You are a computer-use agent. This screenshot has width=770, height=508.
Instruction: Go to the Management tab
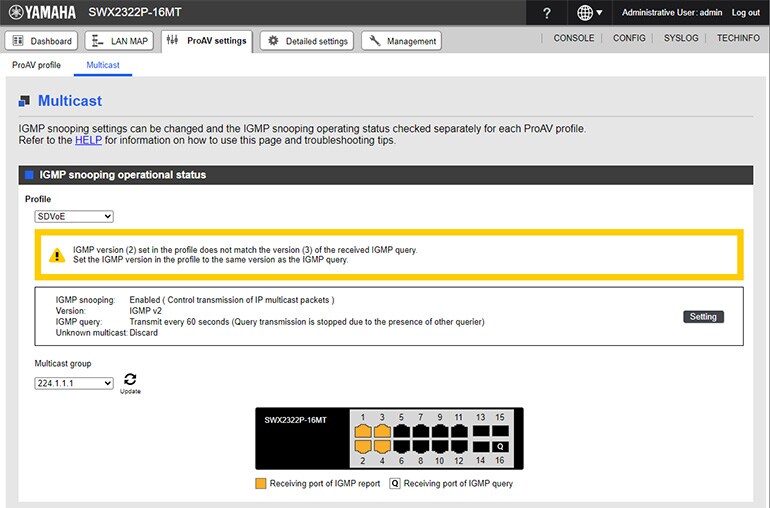coord(402,41)
